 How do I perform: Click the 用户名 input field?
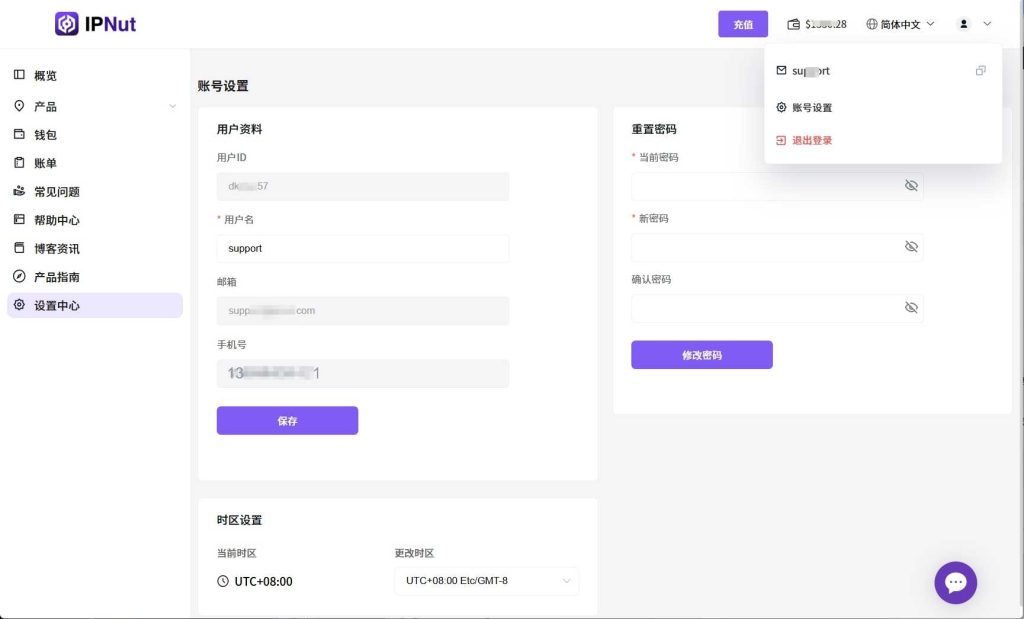362,248
